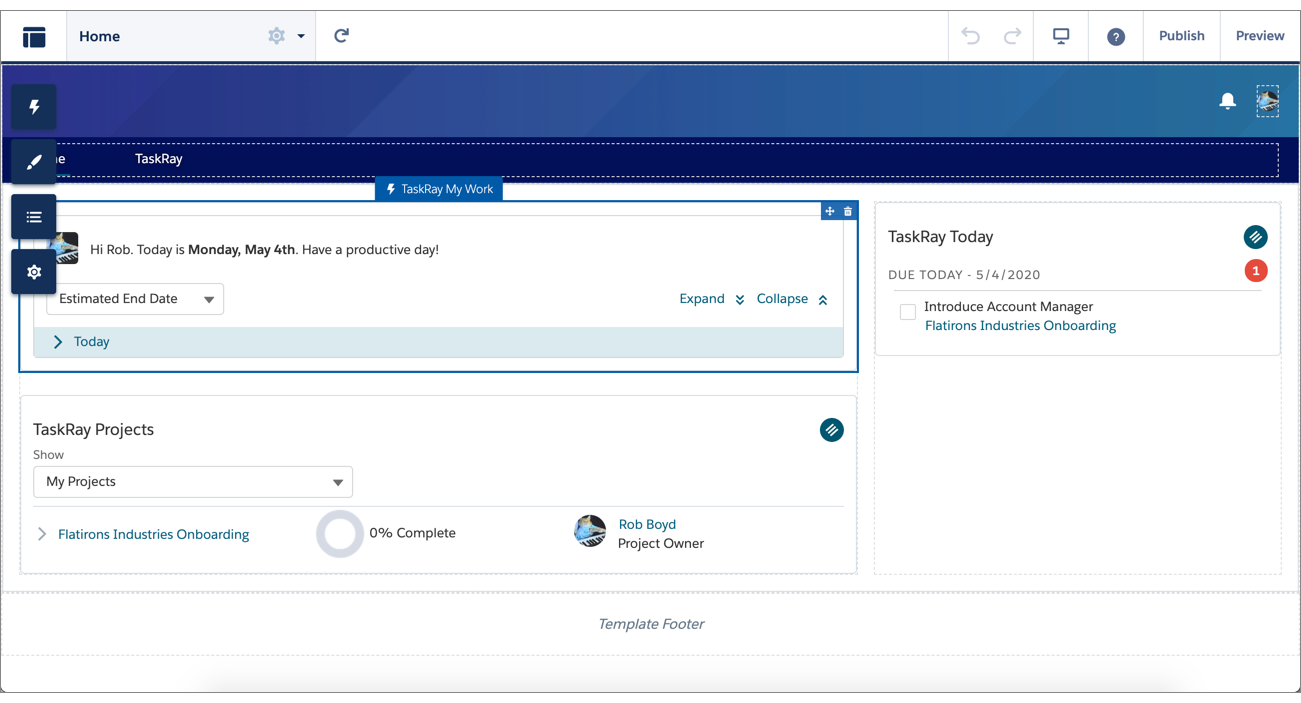Click the "Hi Rob" greeting message

(264, 250)
